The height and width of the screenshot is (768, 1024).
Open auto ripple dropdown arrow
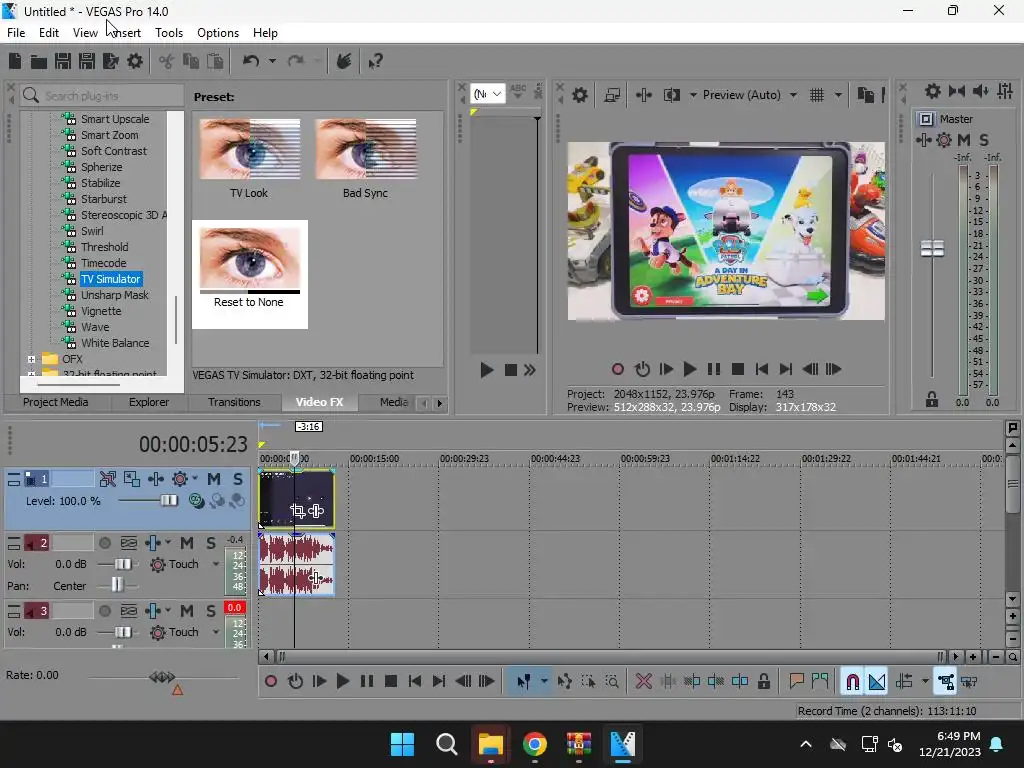point(925,682)
